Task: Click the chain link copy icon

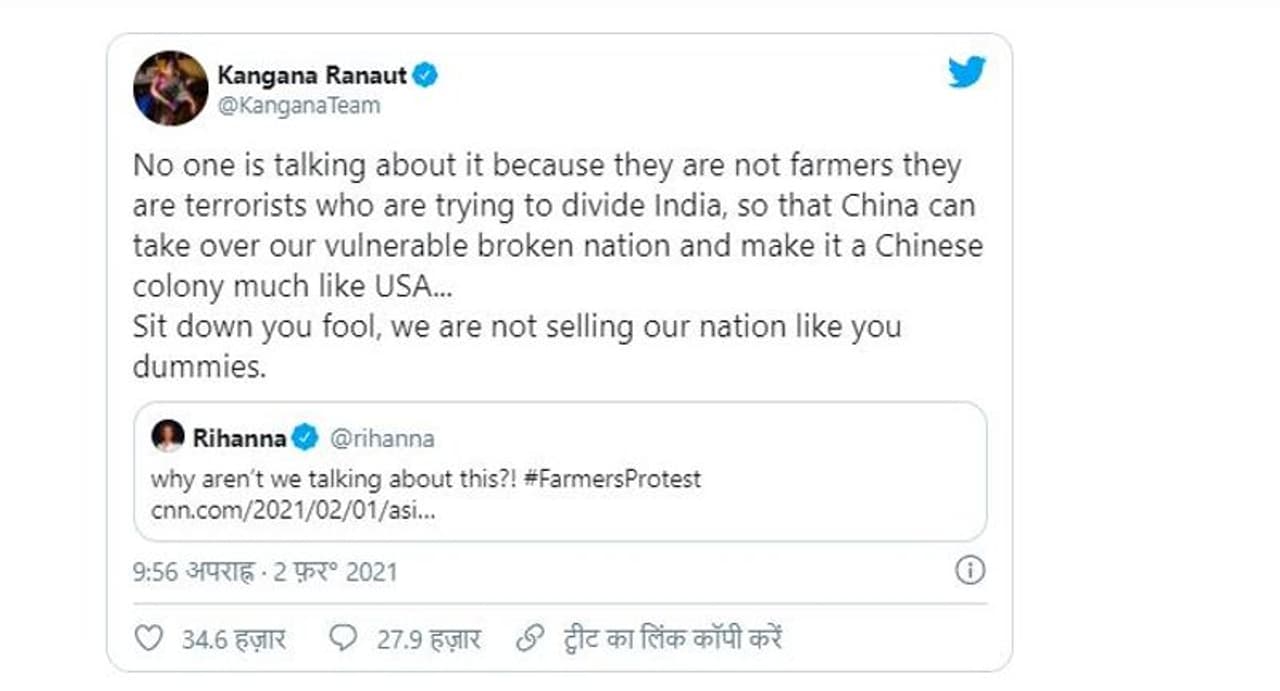Action: point(530,639)
